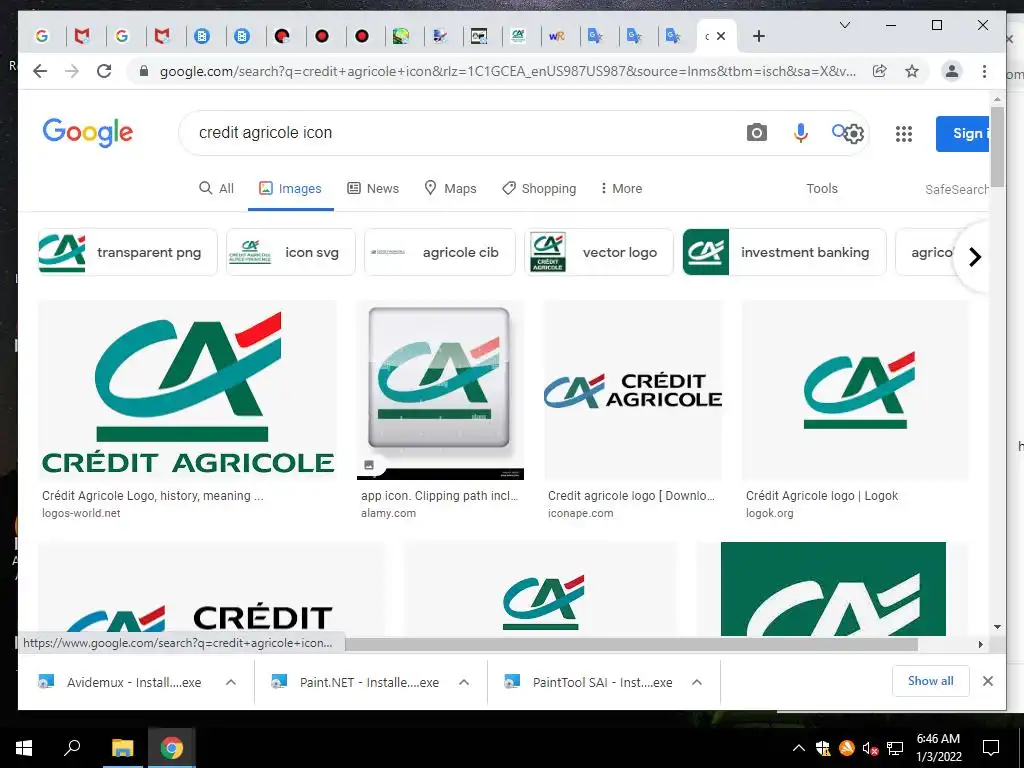Open the tab search chevron

pyautogui.click(x=844, y=25)
